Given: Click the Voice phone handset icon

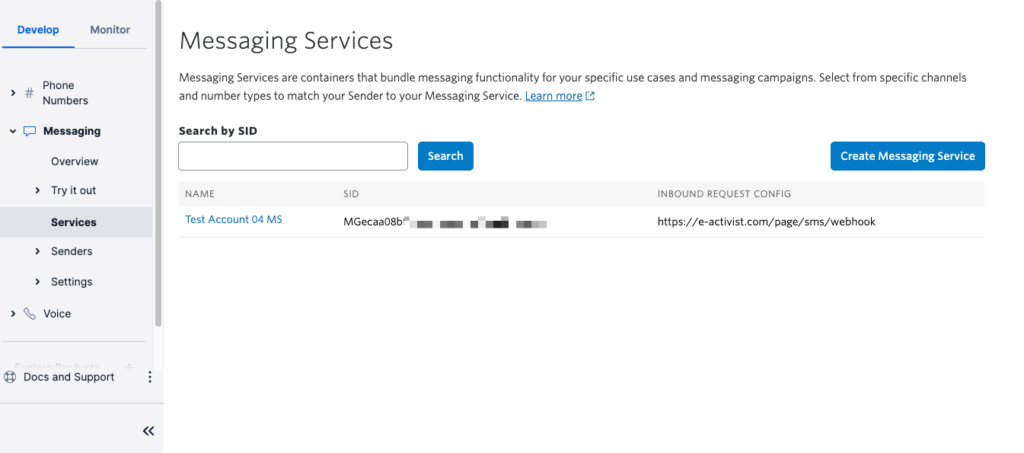Looking at the screenshot, I should [29, 314].
